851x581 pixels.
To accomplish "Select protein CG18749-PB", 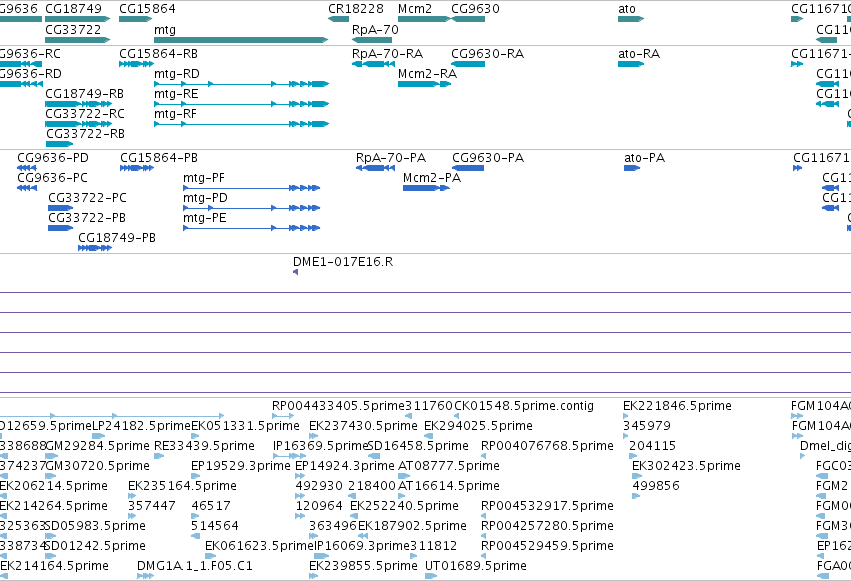I will coord(95,248).
